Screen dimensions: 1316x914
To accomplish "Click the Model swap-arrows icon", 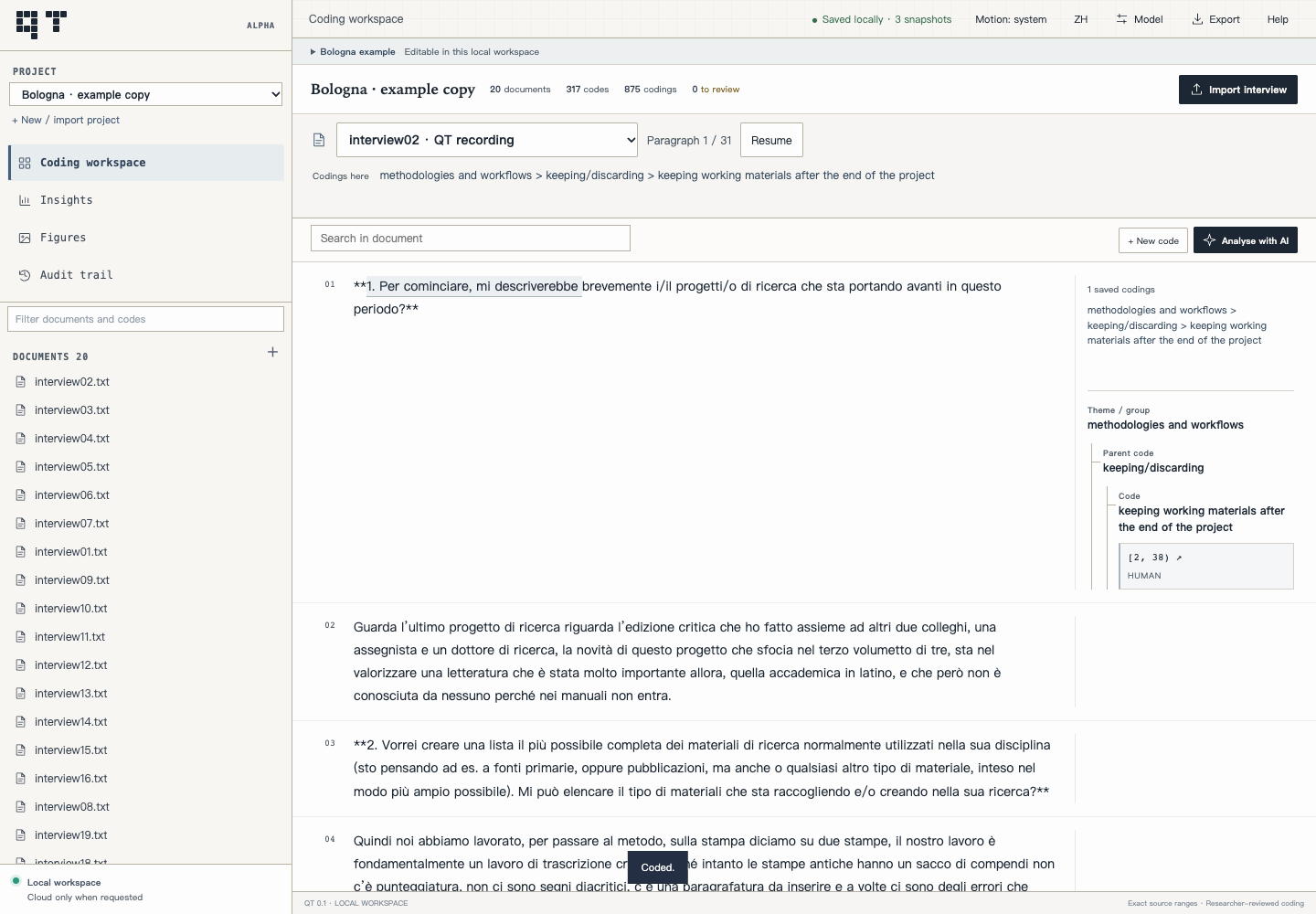I will [x=1121, y=19].
